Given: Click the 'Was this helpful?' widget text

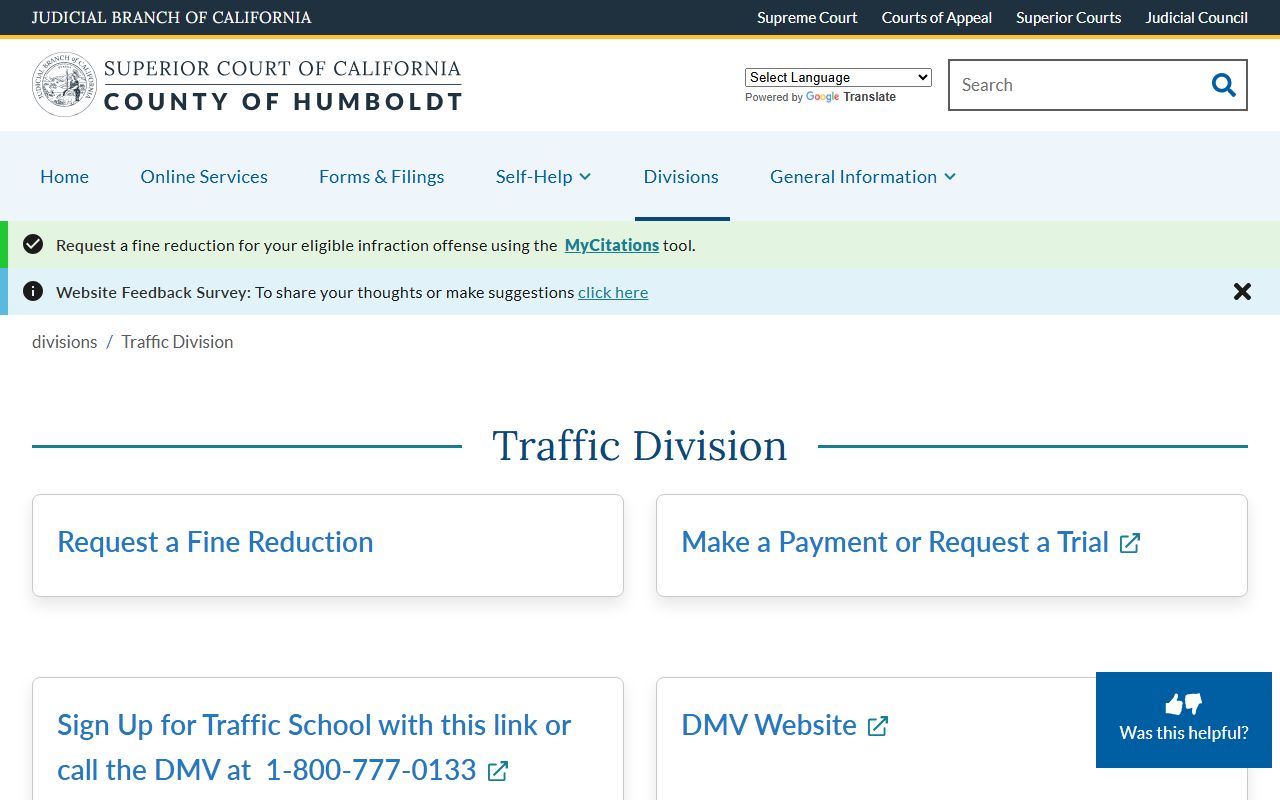Looking at the screenshot, I should [1184, 733].
